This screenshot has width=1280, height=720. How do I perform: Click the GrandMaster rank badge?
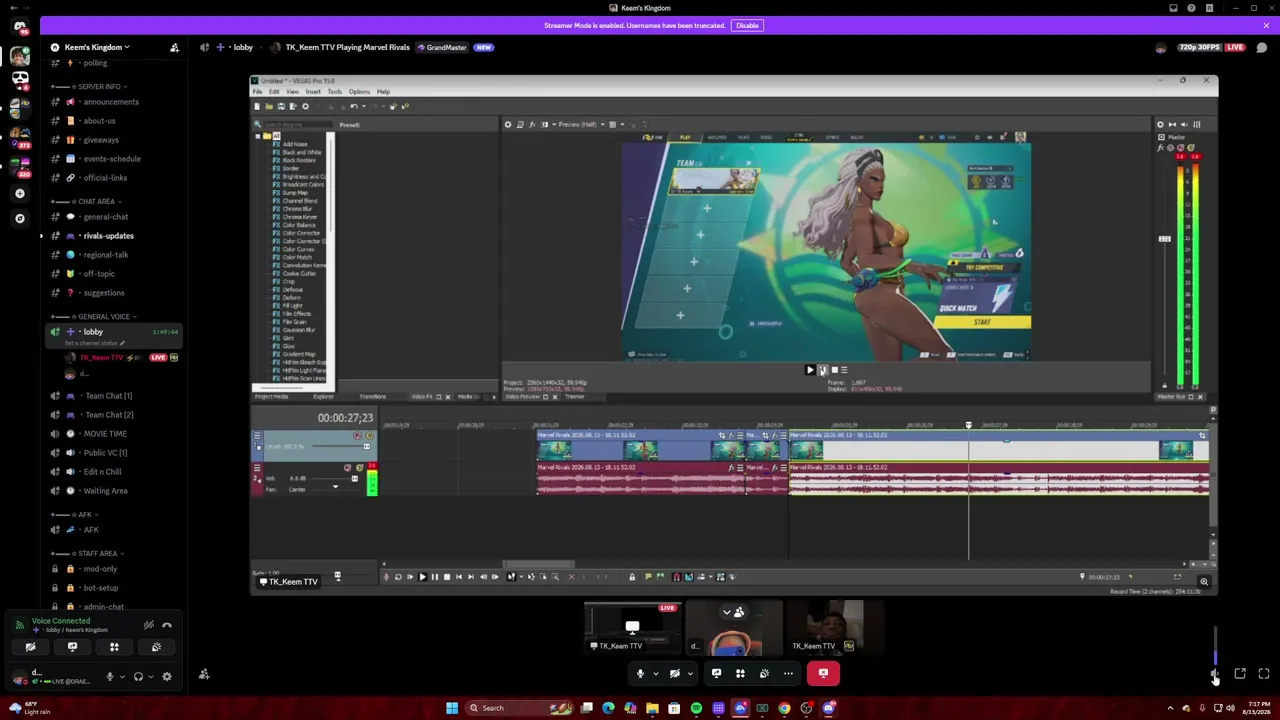pos(442,47)
